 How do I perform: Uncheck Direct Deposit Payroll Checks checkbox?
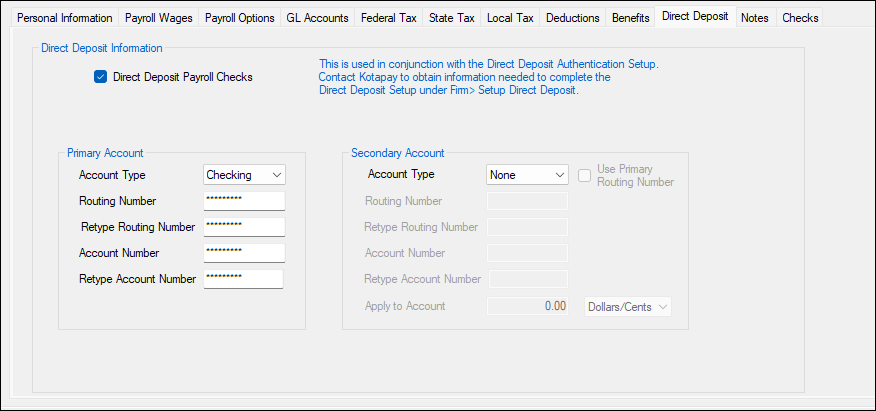click(100, 77)
